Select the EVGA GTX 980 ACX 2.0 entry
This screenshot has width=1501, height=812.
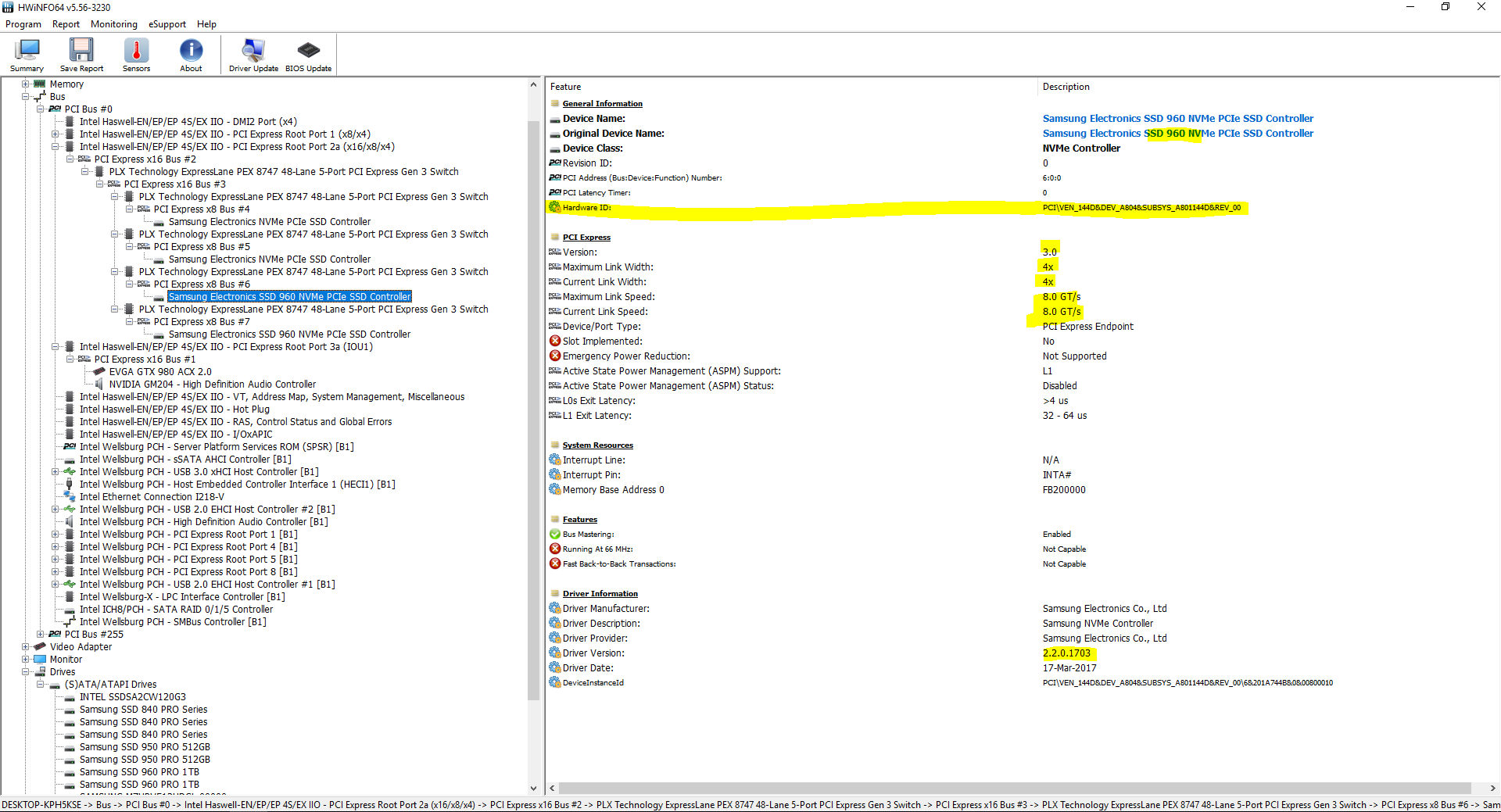[x=160, y=371]
